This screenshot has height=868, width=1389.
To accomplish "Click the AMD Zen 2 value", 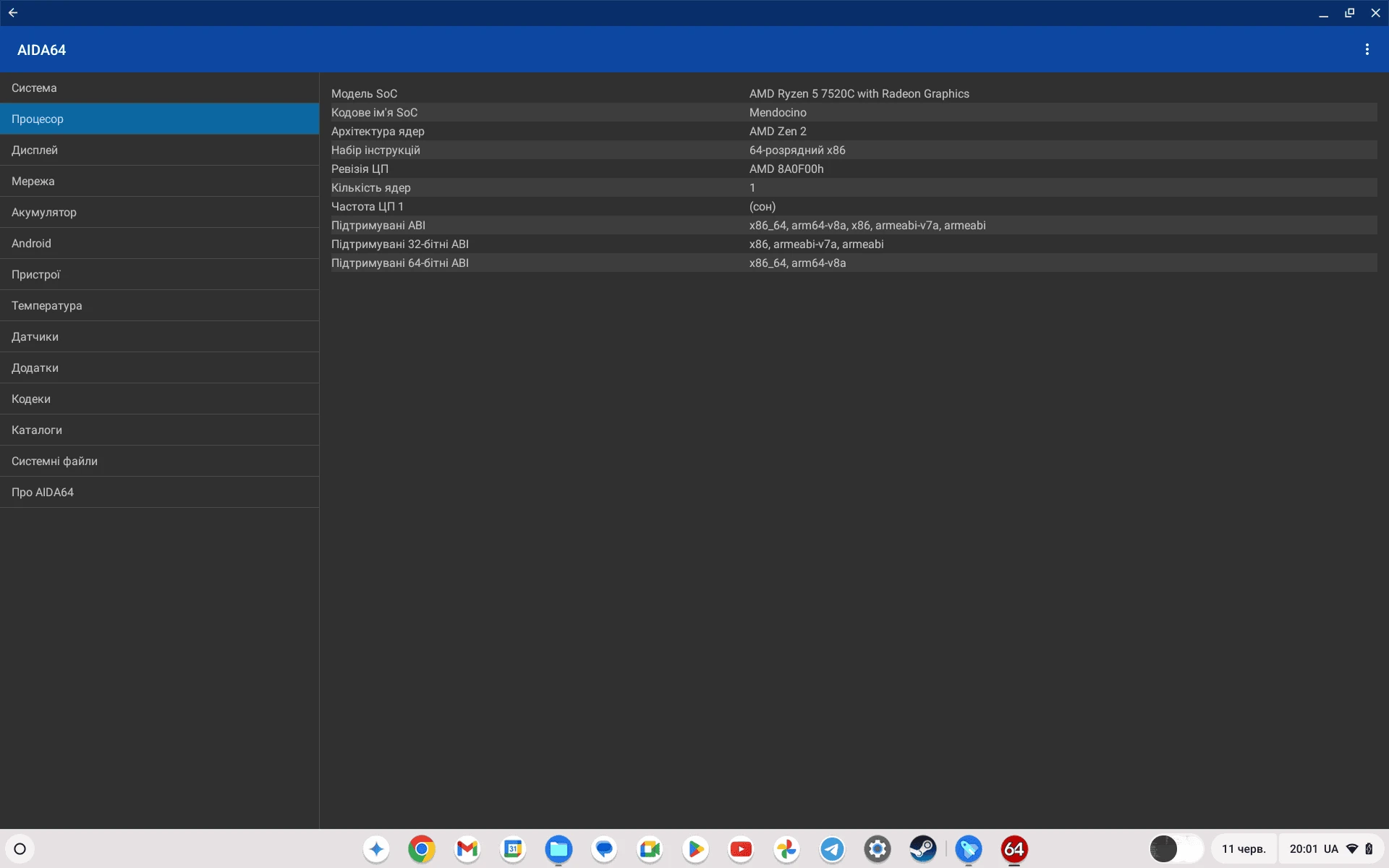I will [x=778, y=131].
